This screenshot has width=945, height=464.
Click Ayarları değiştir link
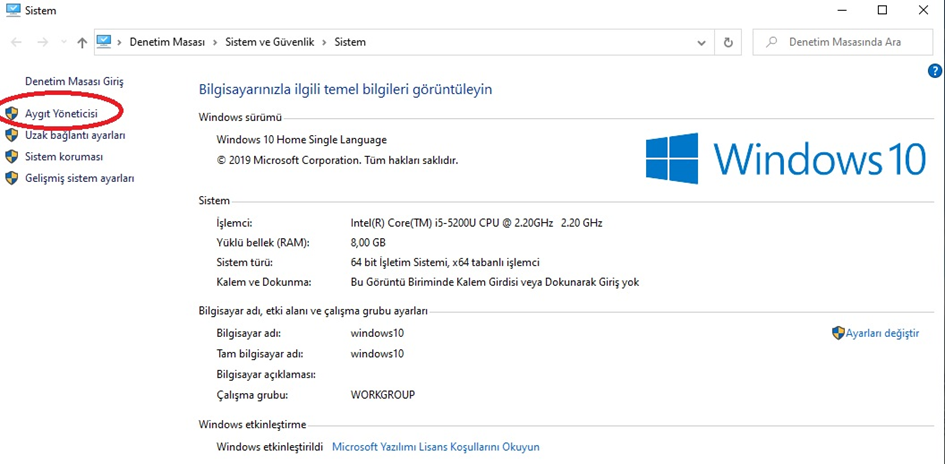coord(883,333)
